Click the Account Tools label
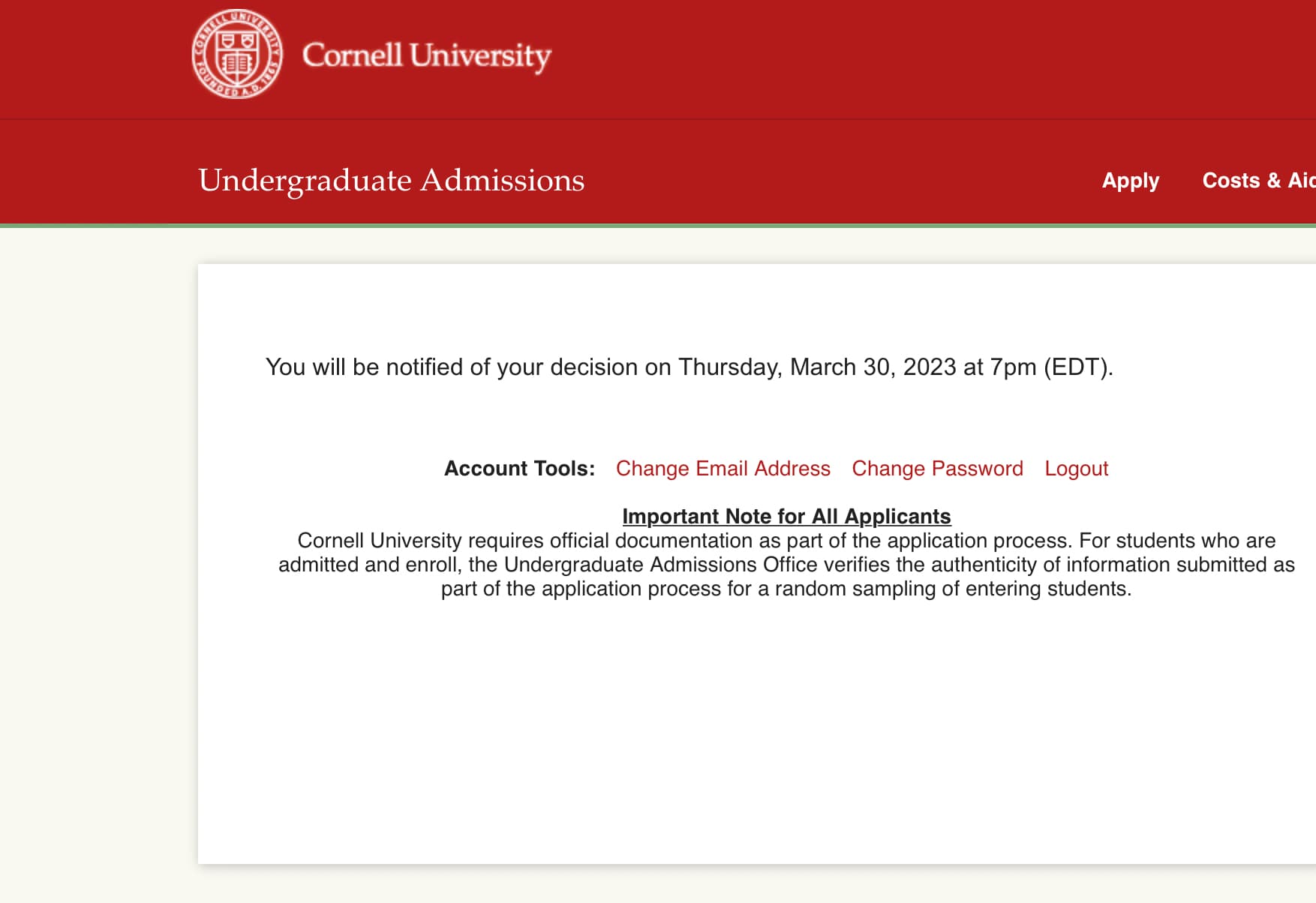1316x903 pixels. pyautogui.click(x=519, y=469)
